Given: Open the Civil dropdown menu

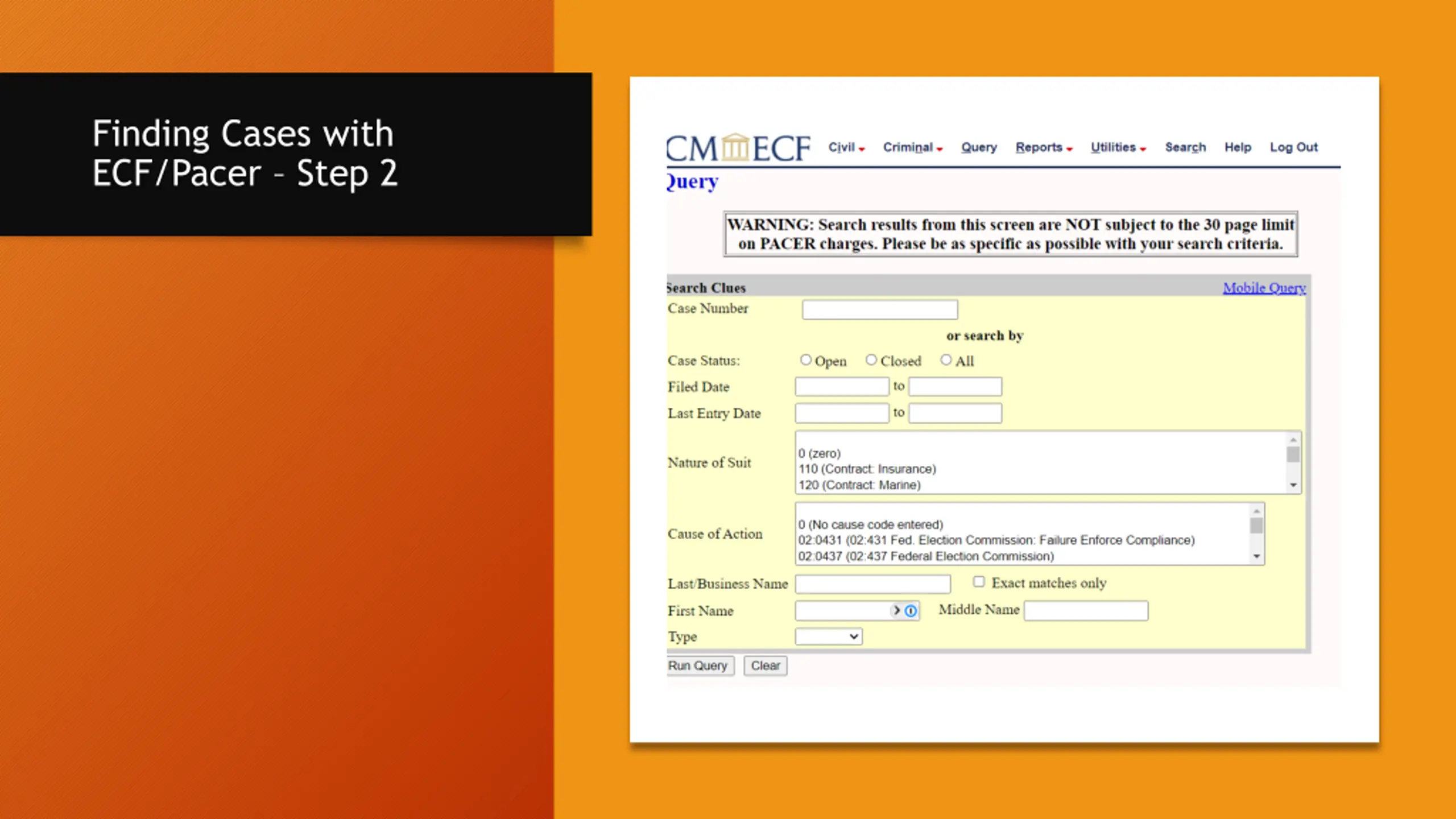Looking at the screenshot, I should [x=846, y=147].
